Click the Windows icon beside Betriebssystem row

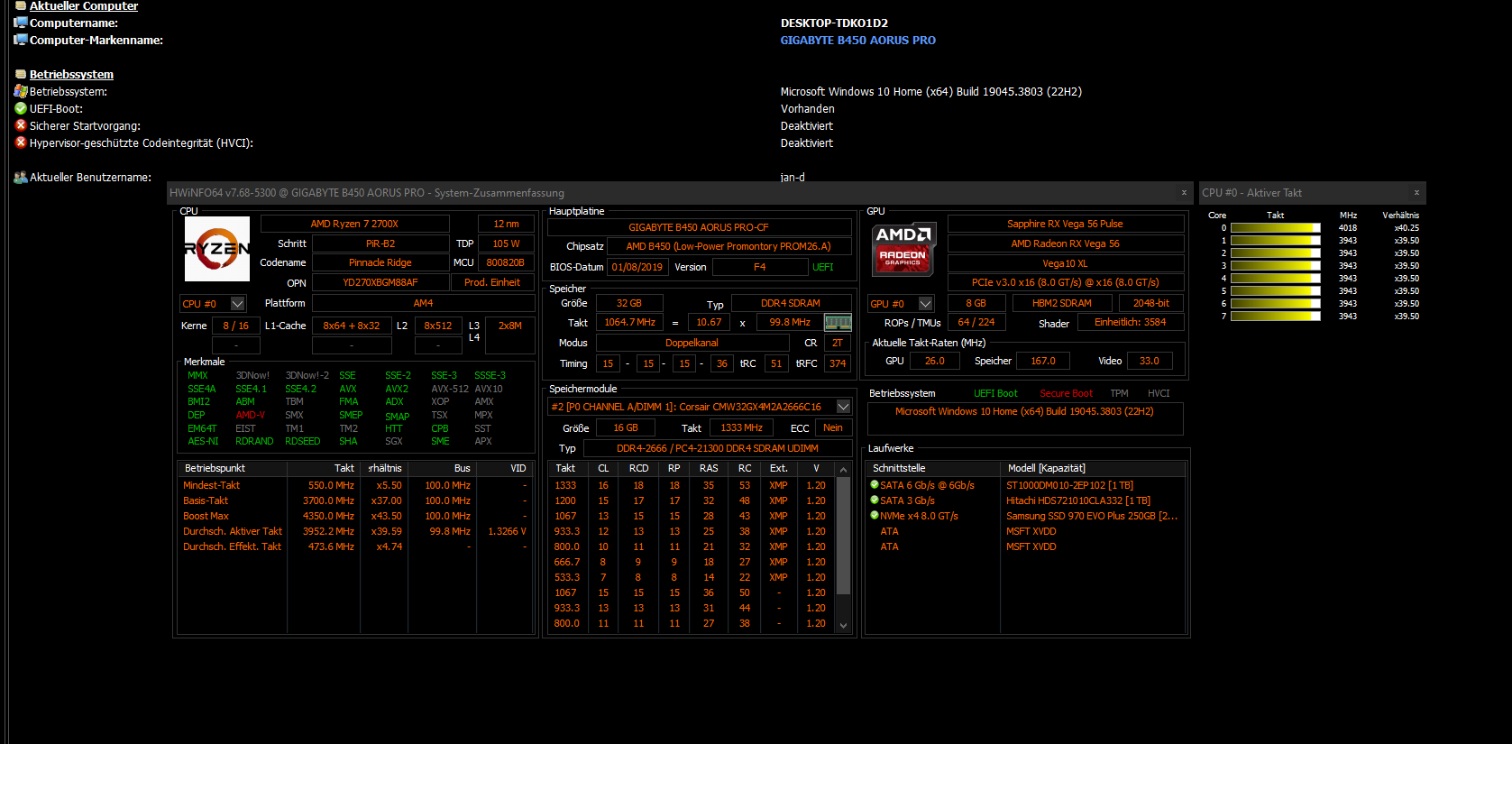(21, 91)
